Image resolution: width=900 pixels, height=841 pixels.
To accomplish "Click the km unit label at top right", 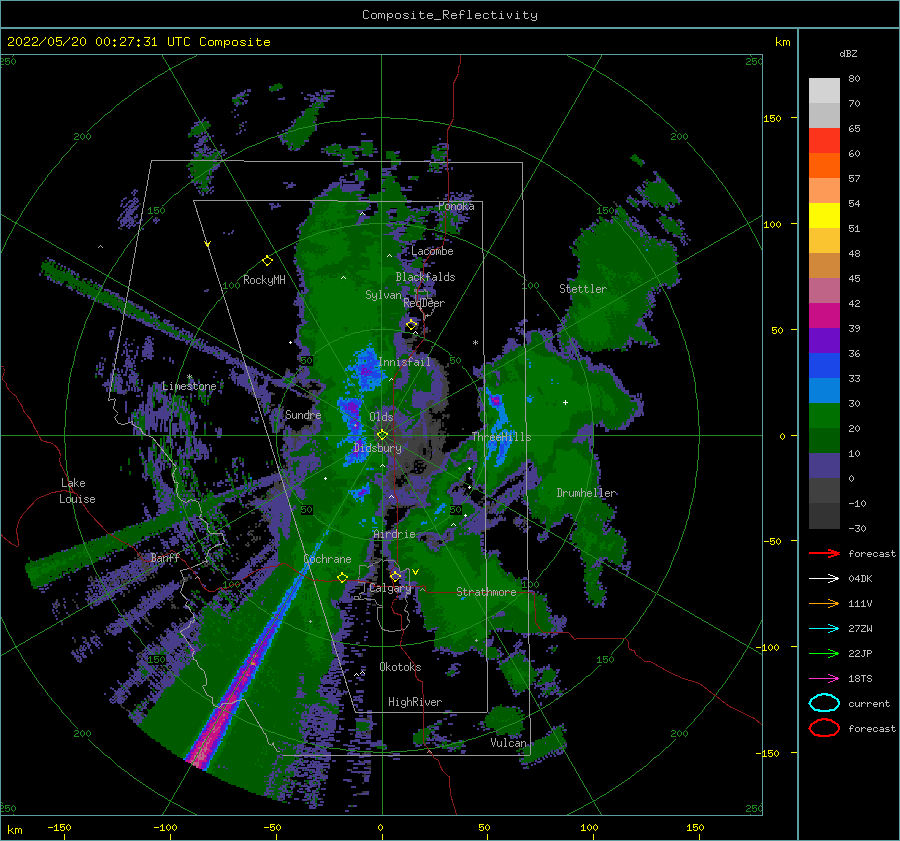I will [782, 42].
